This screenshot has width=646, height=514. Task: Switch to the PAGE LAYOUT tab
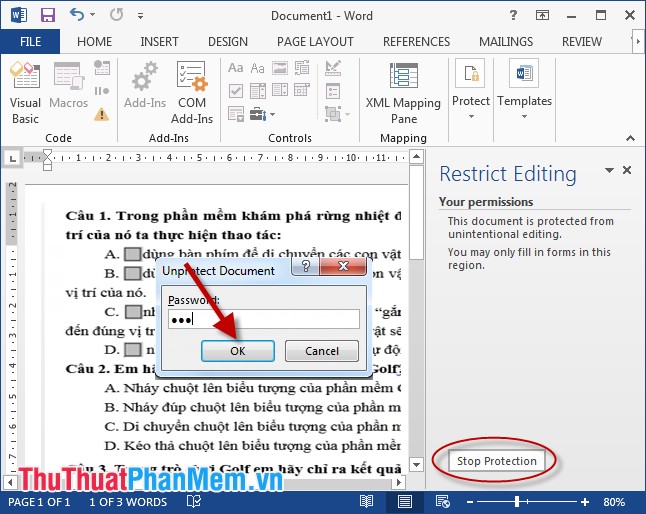pyautogui.click(x=315, y=42)
